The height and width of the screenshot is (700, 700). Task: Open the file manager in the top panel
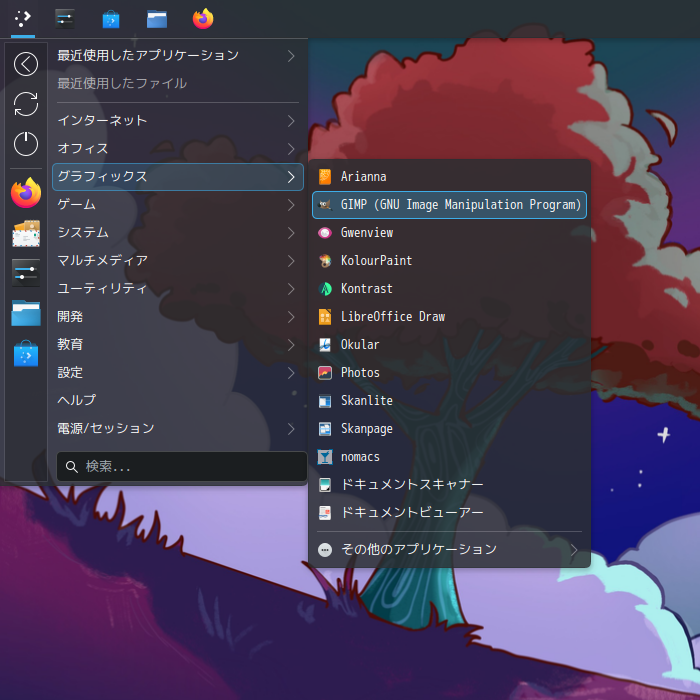(x=157, y=19)
